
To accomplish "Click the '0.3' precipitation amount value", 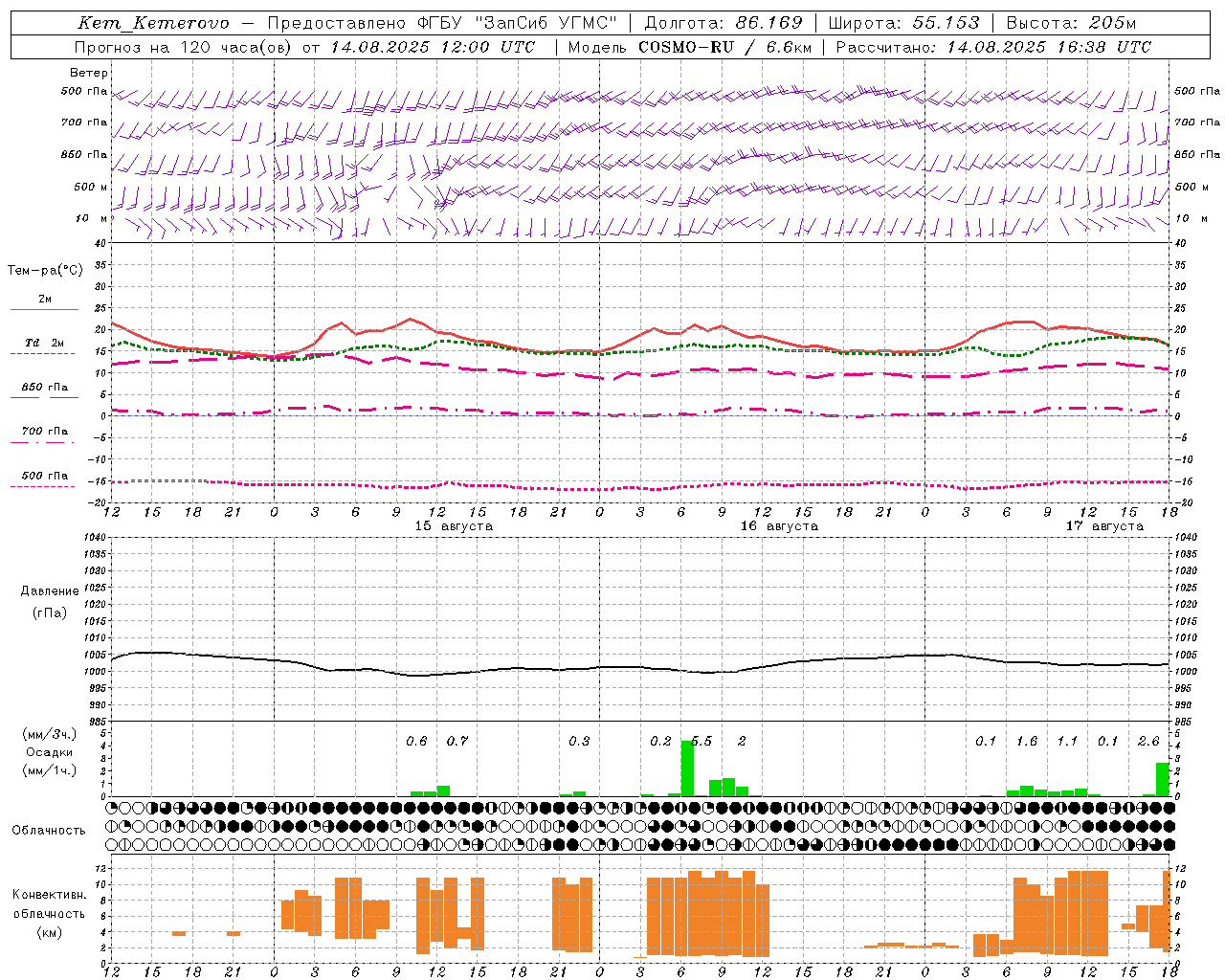I will [579, 741].
